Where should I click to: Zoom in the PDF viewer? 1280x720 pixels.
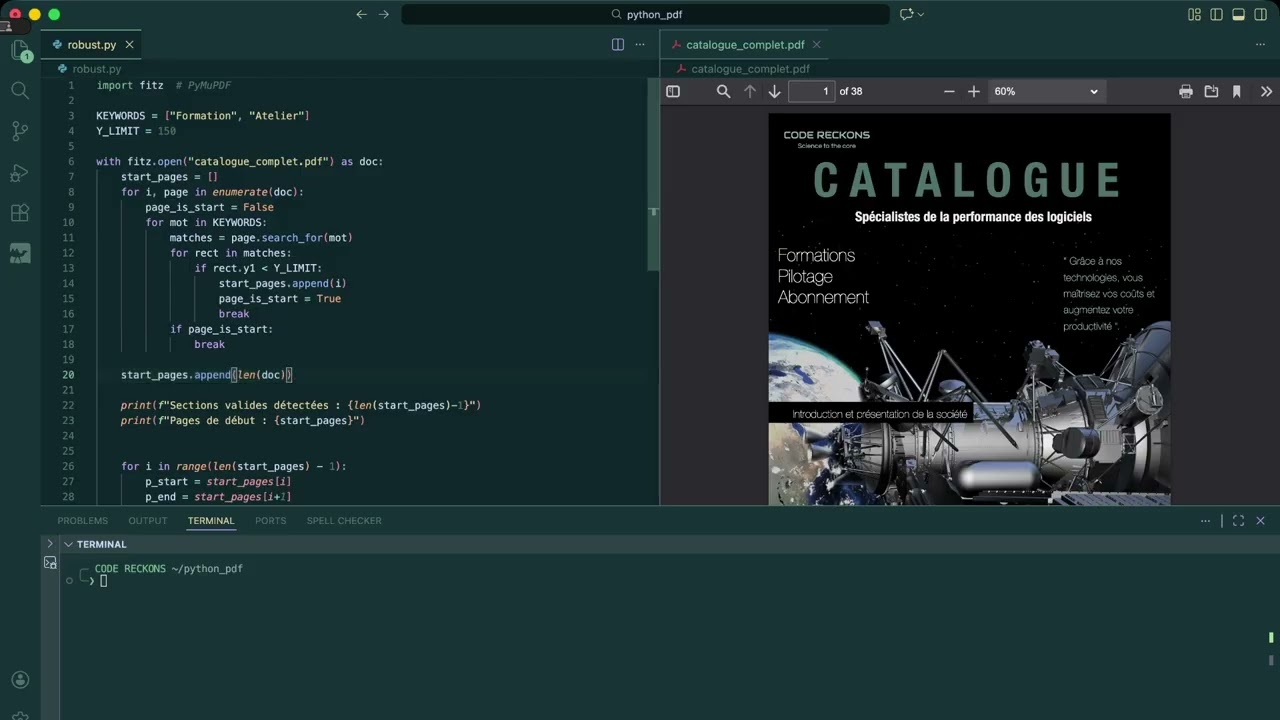point(974,91)
